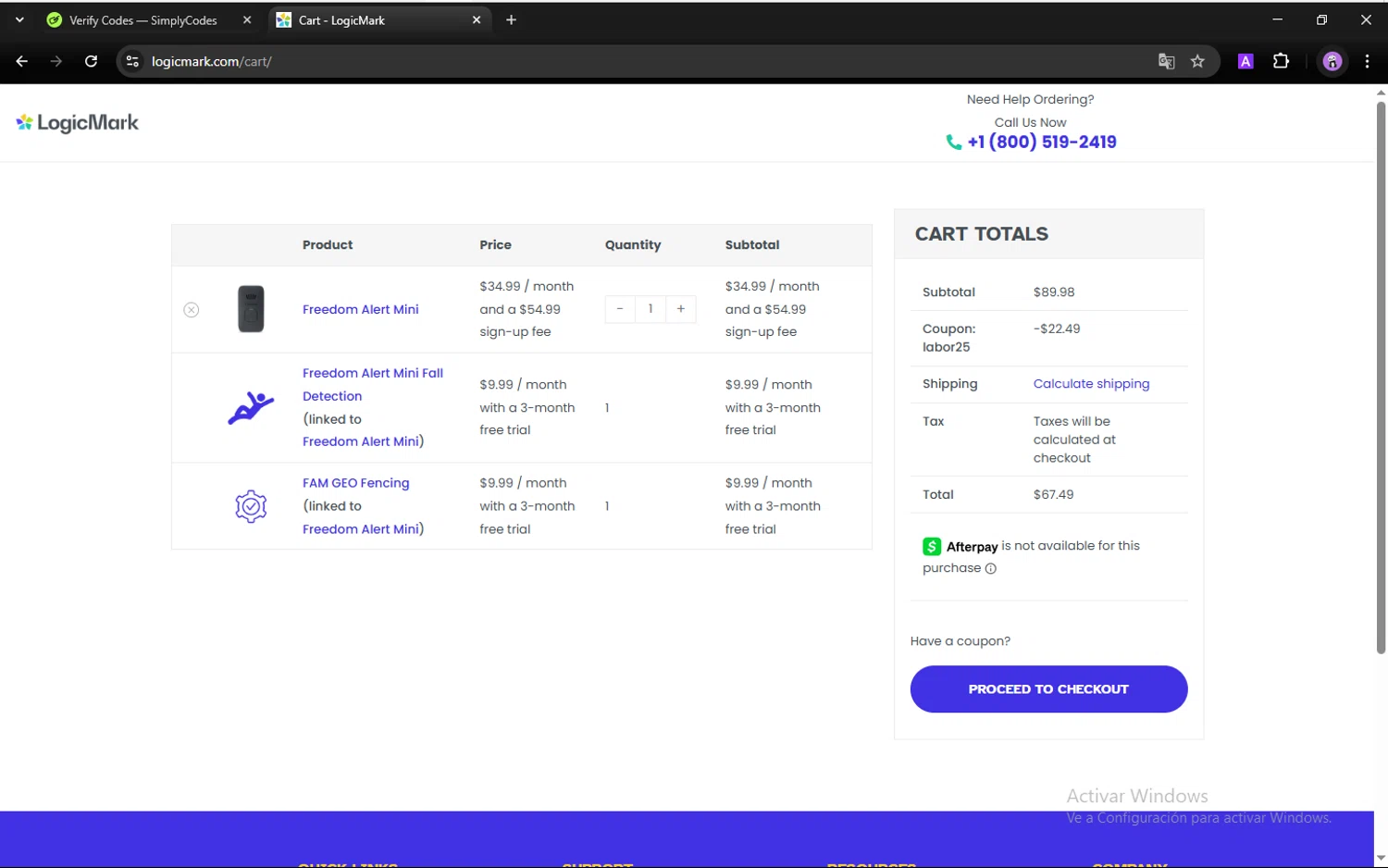
Task: Open the browser profile avatar
Action: (x=1332, y=61)
